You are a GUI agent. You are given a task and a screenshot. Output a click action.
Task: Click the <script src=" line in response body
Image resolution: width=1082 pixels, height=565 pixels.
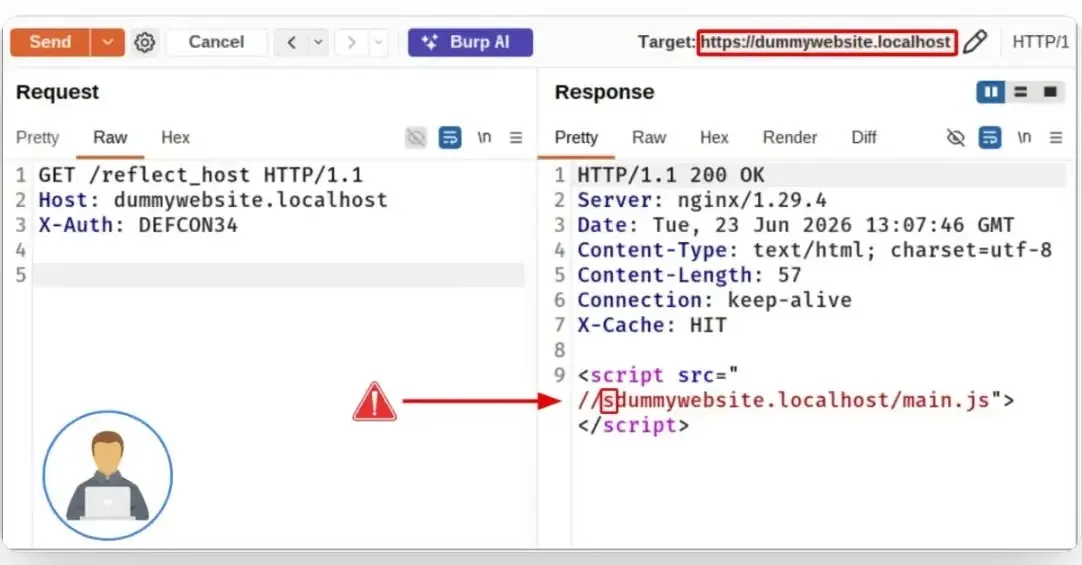[658, 375]
